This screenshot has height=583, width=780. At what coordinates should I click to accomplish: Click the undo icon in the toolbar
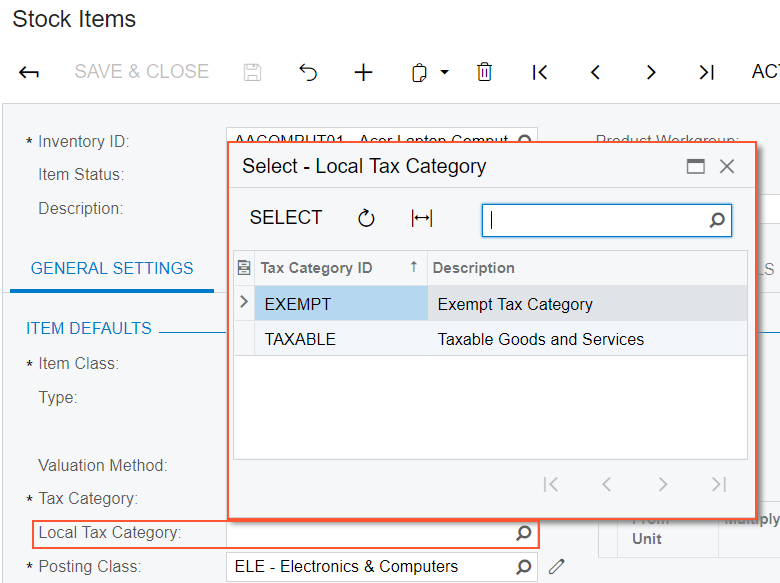point(308,72)
